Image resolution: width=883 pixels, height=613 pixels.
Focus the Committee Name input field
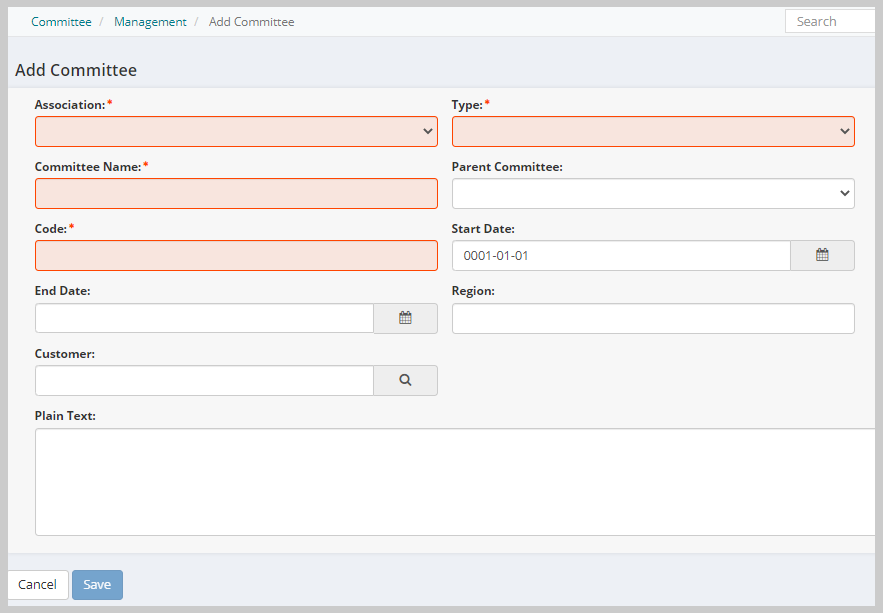point(237,194)
